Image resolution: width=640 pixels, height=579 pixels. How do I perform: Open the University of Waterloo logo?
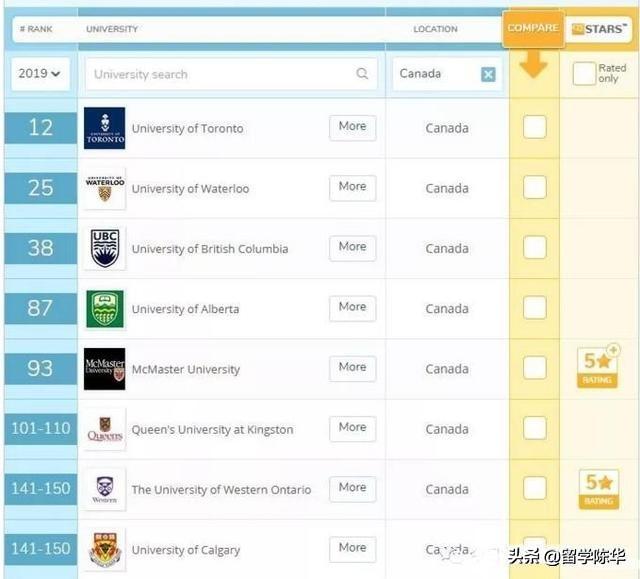coord(104,189)
